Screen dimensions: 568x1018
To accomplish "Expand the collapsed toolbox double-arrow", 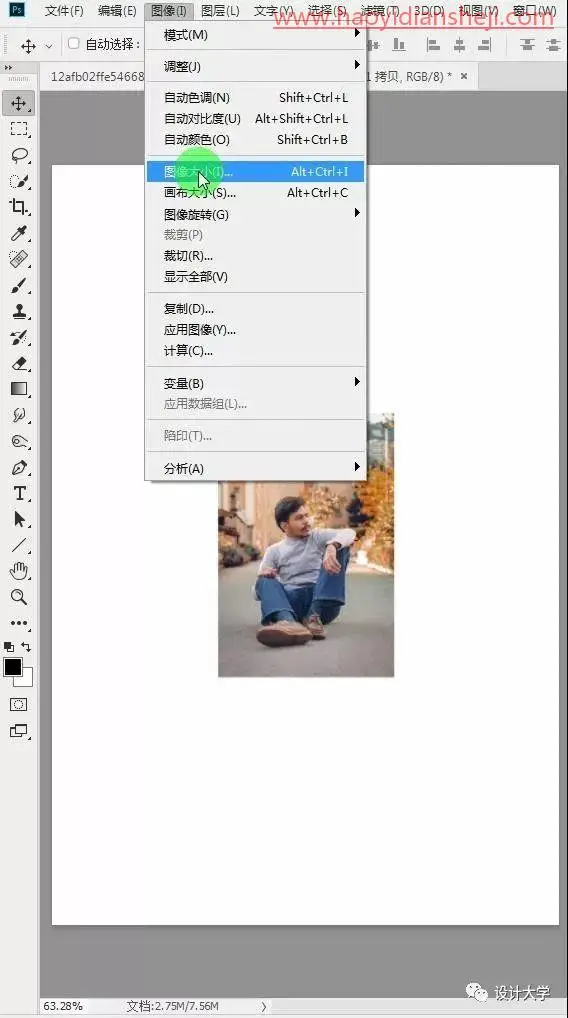I will (8, 68).
